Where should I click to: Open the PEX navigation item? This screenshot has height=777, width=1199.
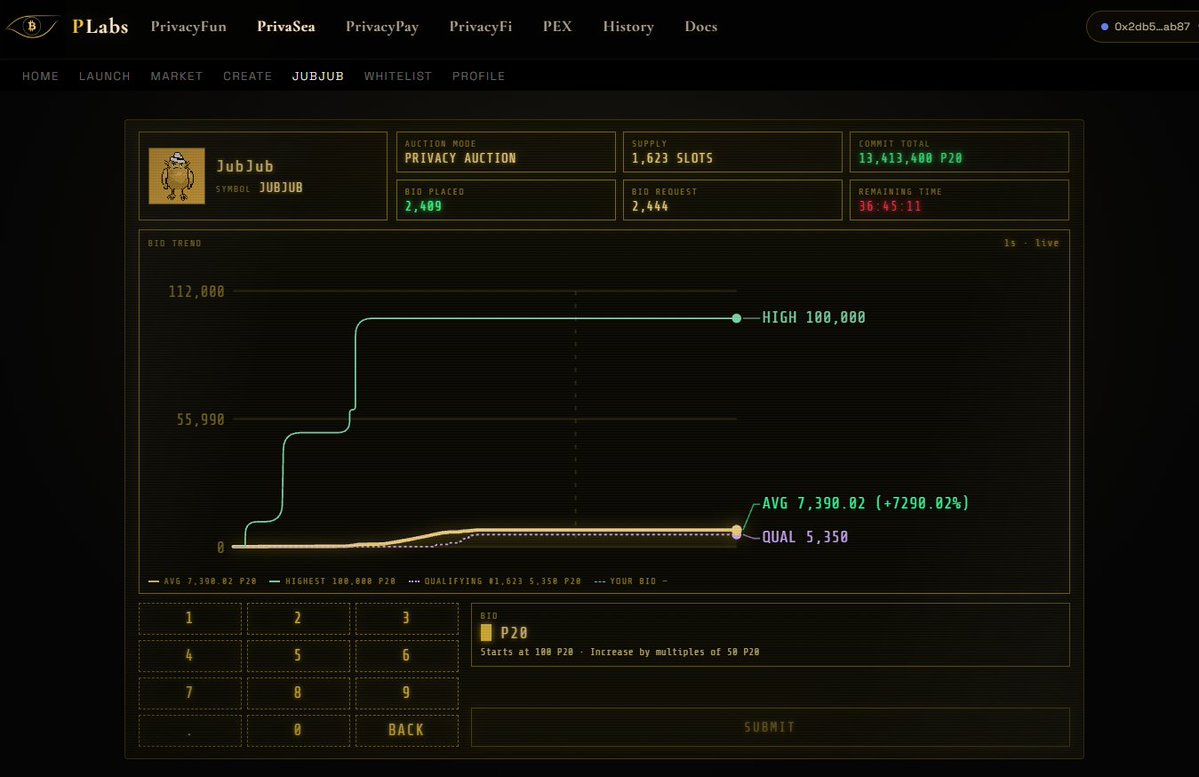tap(557, 26)
